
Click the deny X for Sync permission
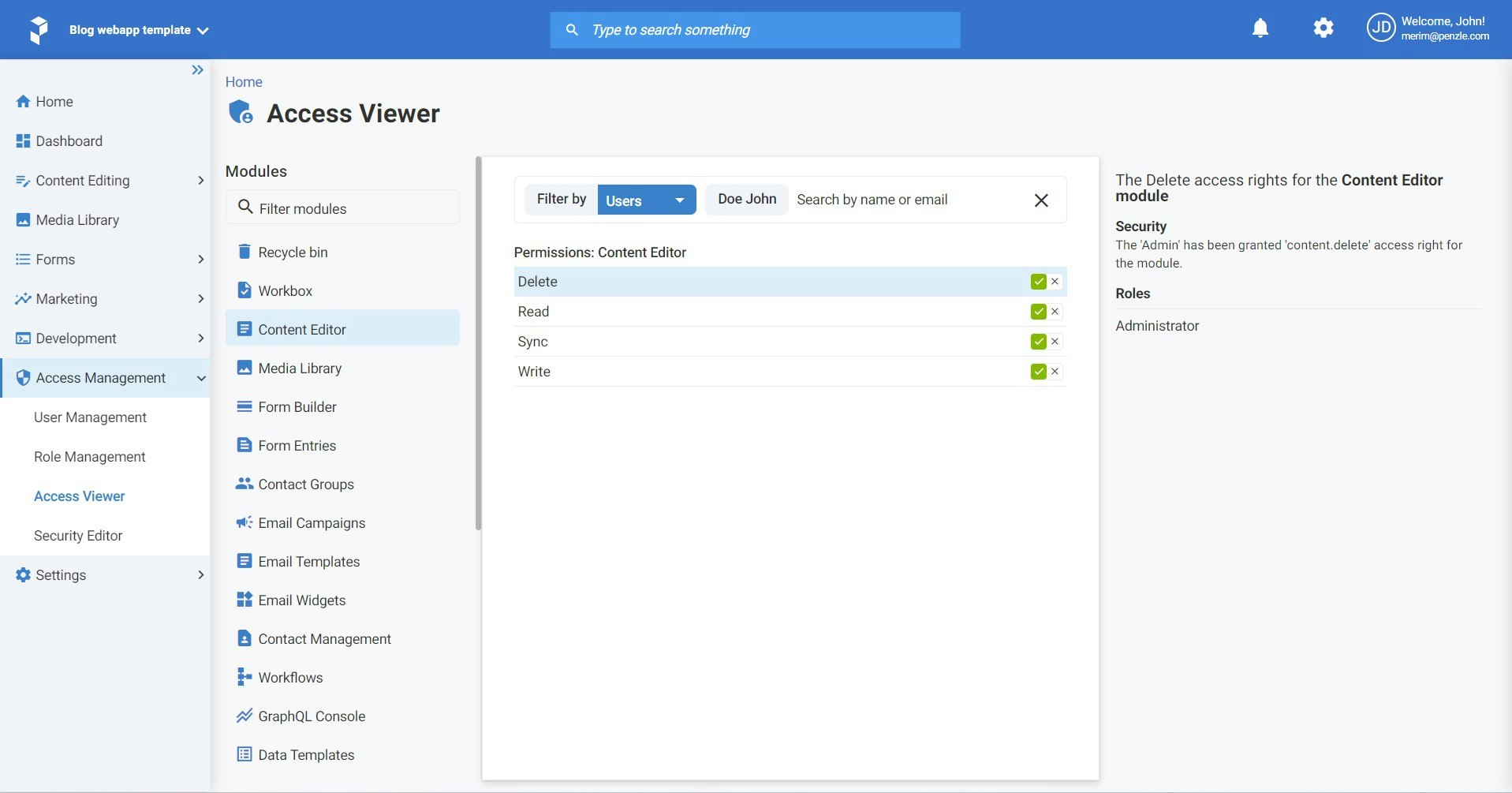1055,342
